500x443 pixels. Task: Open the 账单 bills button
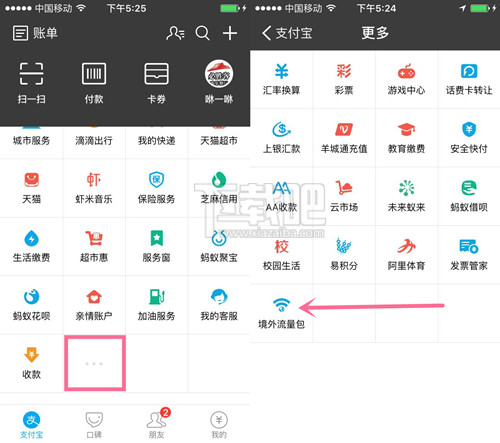pos(35,33)
